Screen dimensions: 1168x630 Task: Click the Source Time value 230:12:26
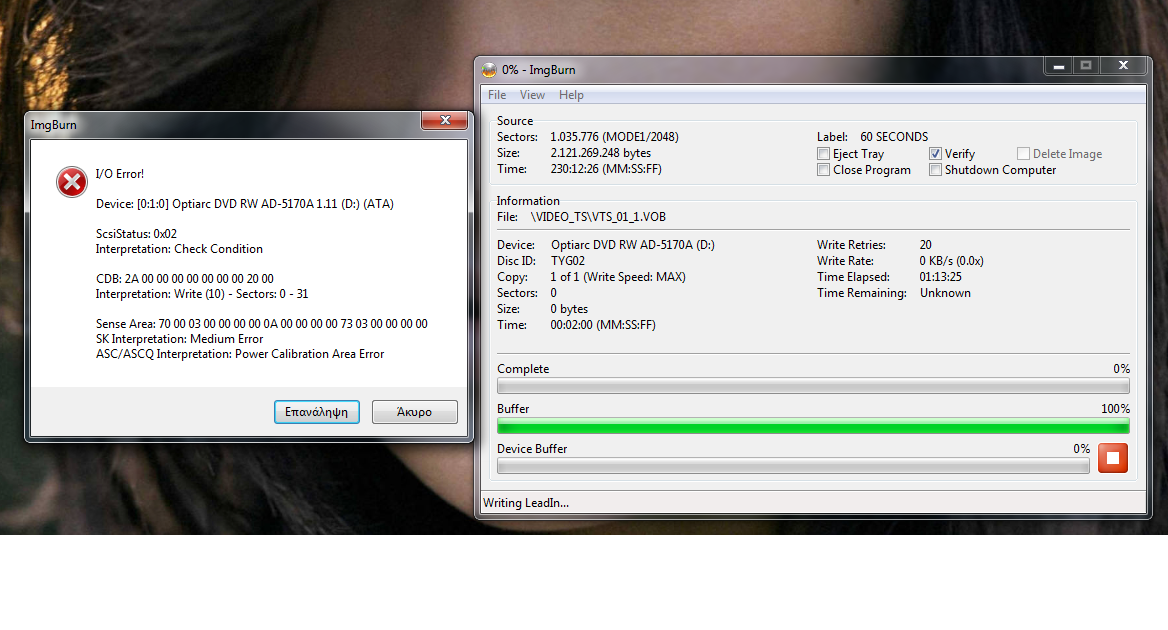coord(606,169)
